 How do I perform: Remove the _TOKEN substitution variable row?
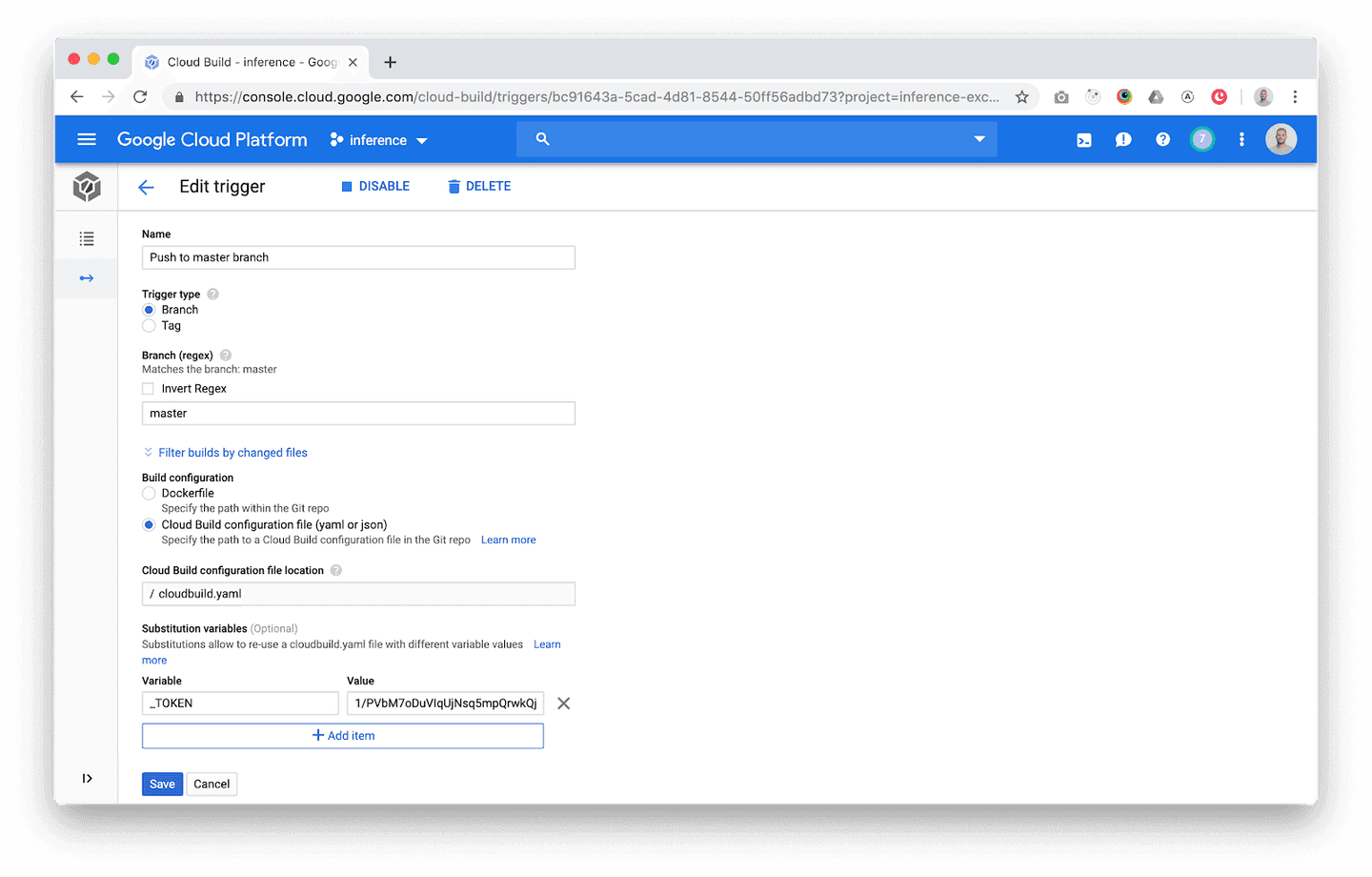(x=563, y=704)
